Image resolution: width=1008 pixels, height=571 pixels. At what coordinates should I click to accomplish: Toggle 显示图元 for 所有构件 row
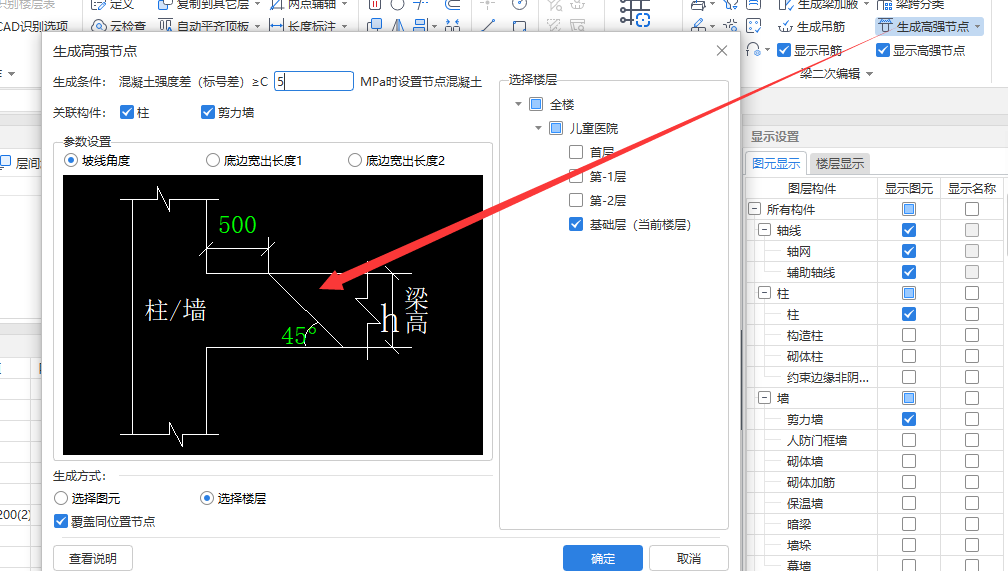tap(909, 209)
